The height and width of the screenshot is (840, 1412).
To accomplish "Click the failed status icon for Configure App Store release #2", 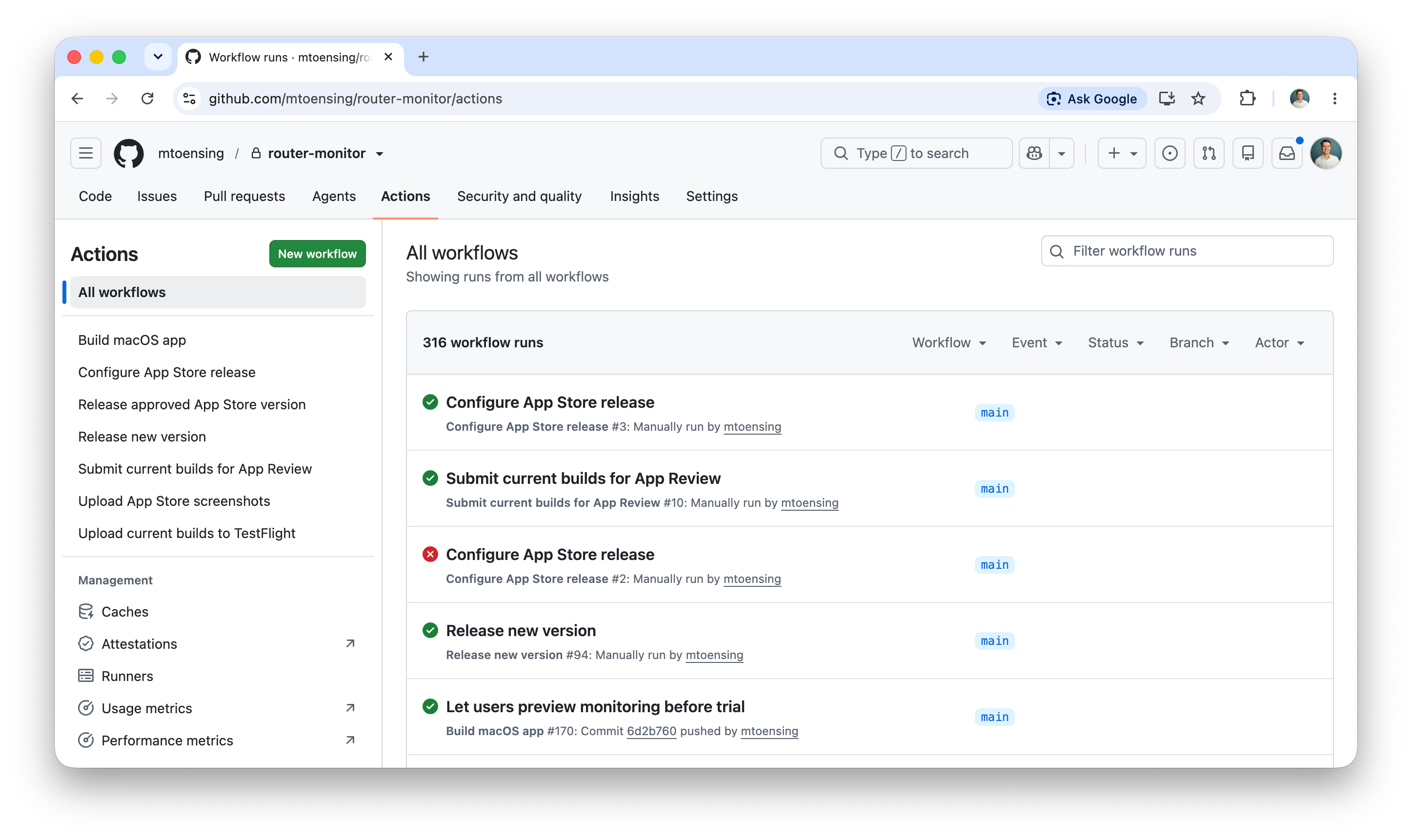I will point(430,554).
